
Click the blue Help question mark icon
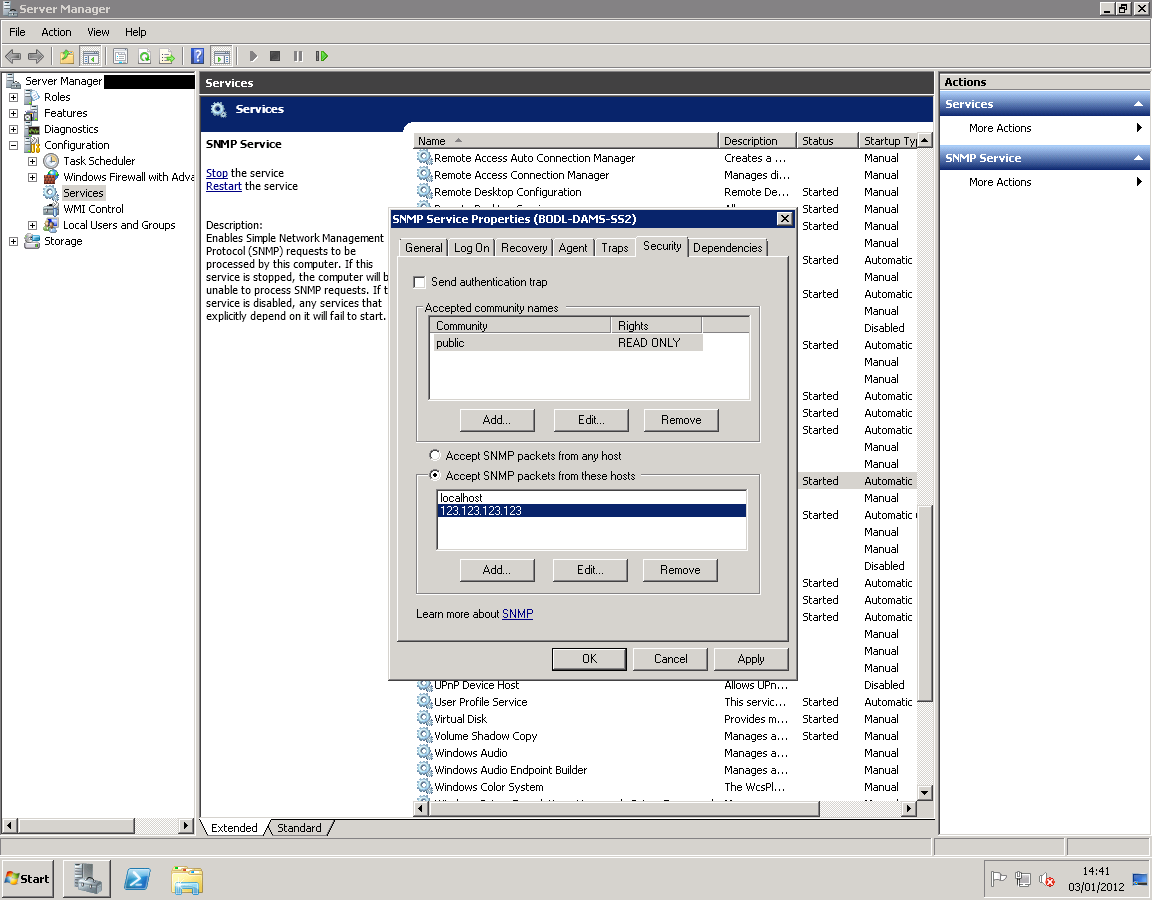point(198,56)
